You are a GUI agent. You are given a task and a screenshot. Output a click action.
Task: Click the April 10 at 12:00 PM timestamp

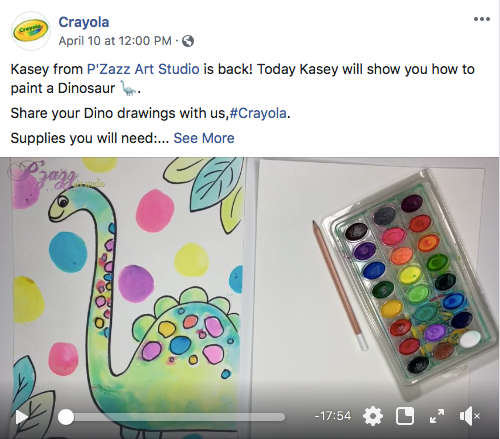115,41
